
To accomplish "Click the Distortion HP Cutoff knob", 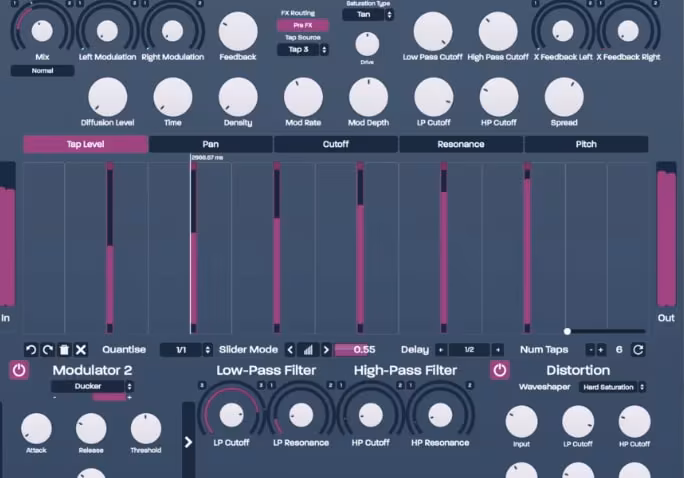I will point(634,422).
